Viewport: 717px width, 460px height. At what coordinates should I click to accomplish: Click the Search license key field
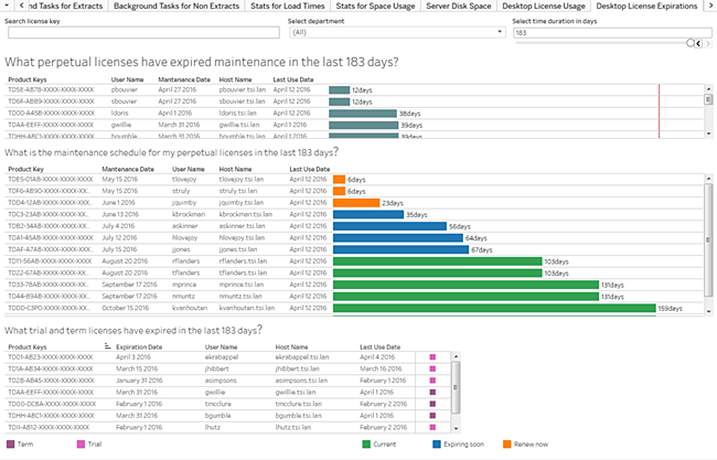[144, 32]
